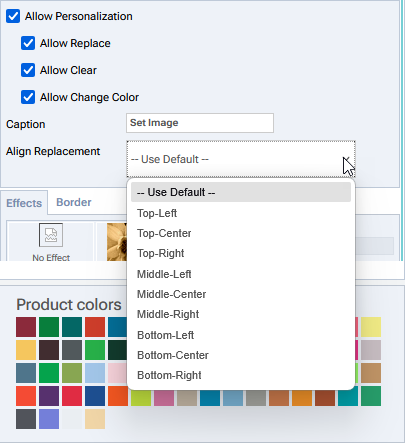Choose the tan swatch at third row end
The height and width of the screenshot is (443, 405).
point(371,373)
